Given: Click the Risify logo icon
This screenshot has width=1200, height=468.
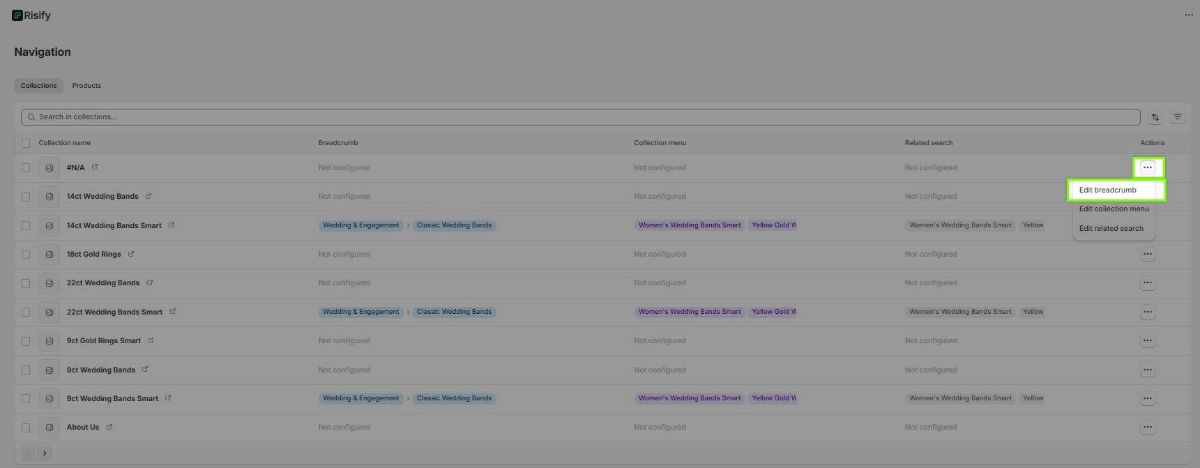Looking at the screenshot, I should click(x=17, y=15).
